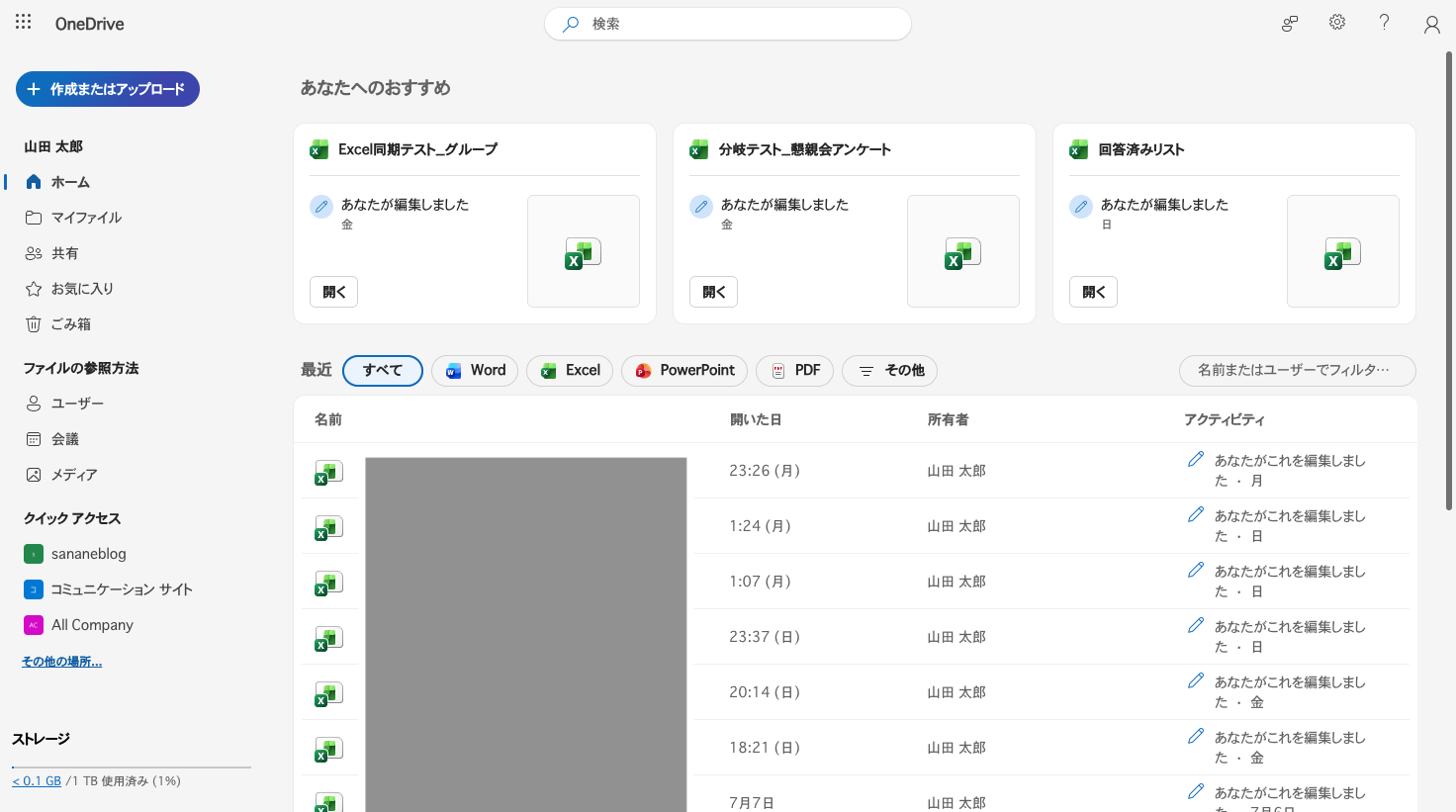1456x812 pixels.
Task: Click the Excel同期テスト_グループ card title
Action: coord(417,149)
